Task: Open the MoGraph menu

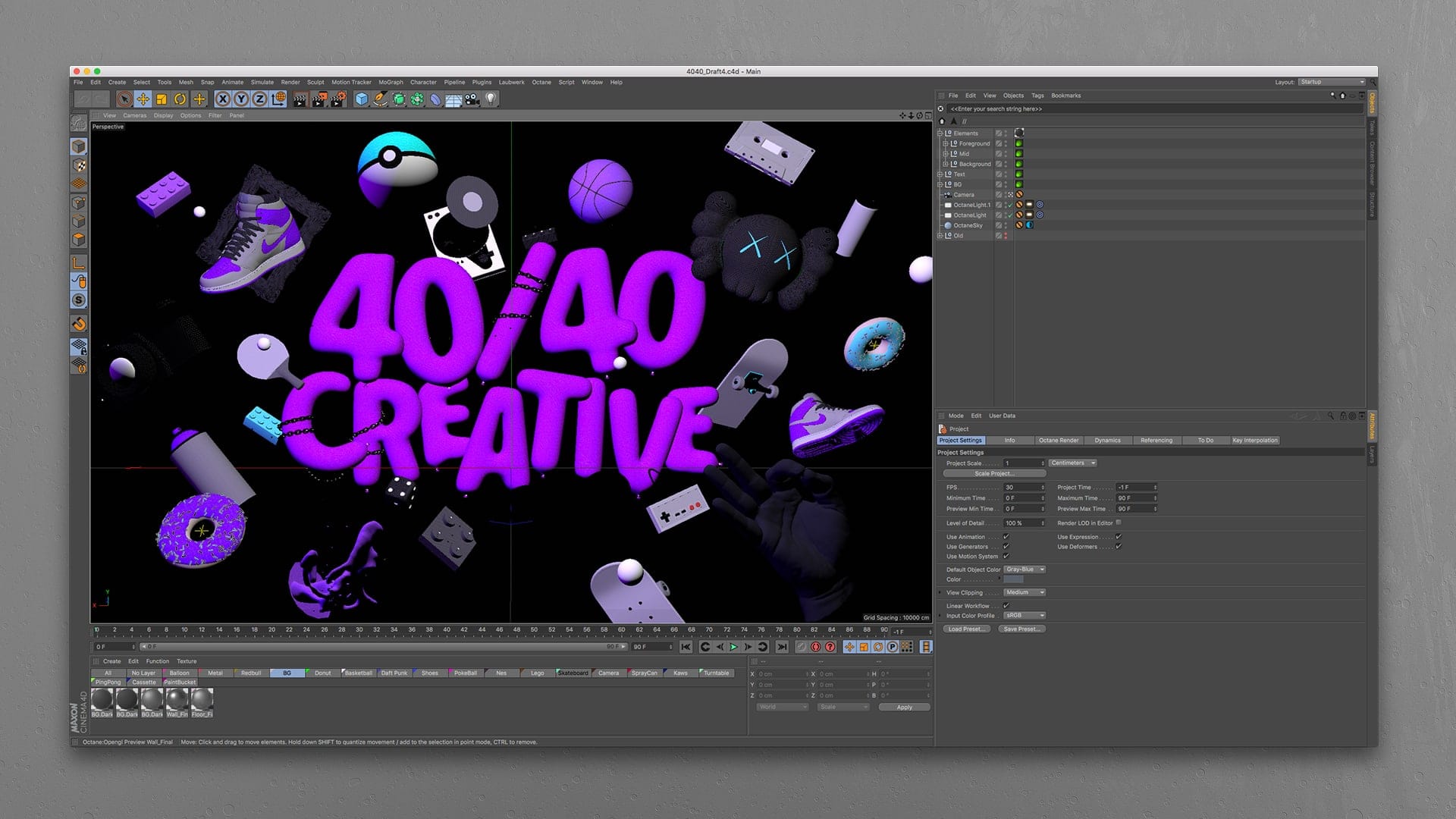Action: (391, 82)
